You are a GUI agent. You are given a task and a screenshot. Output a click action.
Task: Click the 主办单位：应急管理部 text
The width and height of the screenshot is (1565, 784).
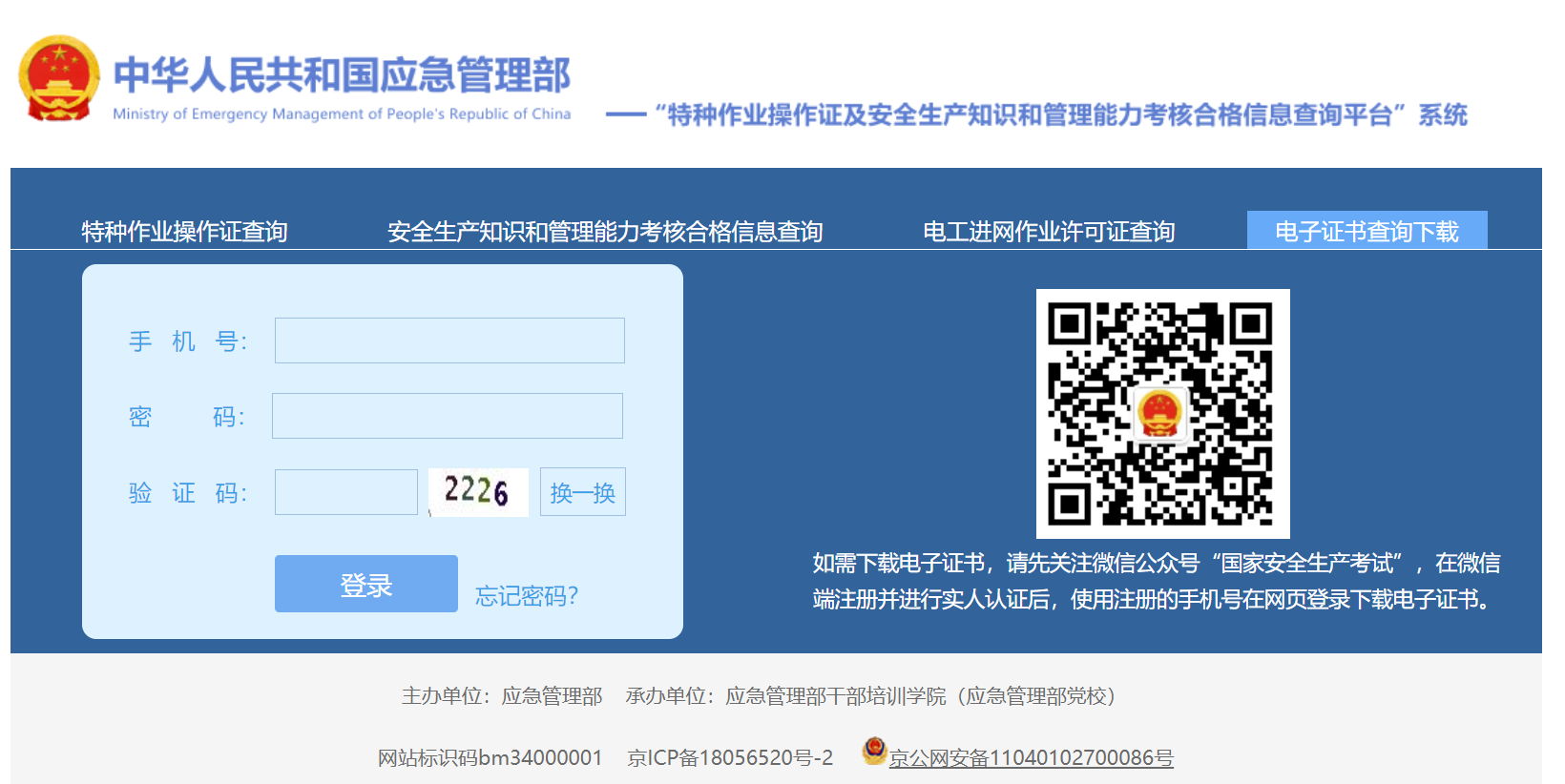click(x=502, y=696)
